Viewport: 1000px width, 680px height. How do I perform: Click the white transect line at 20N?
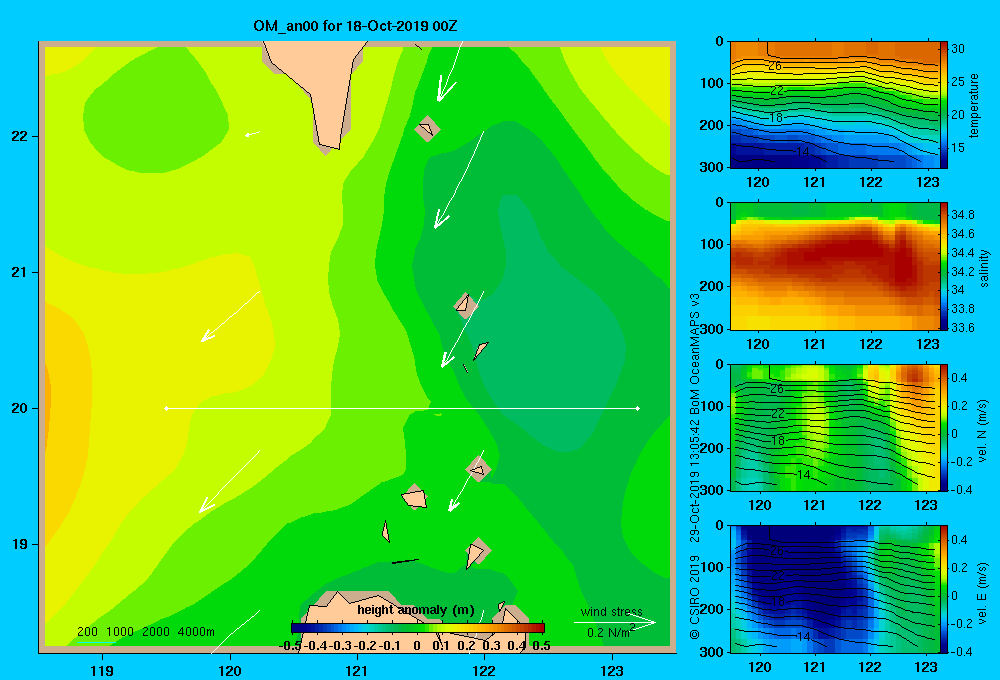402,408
